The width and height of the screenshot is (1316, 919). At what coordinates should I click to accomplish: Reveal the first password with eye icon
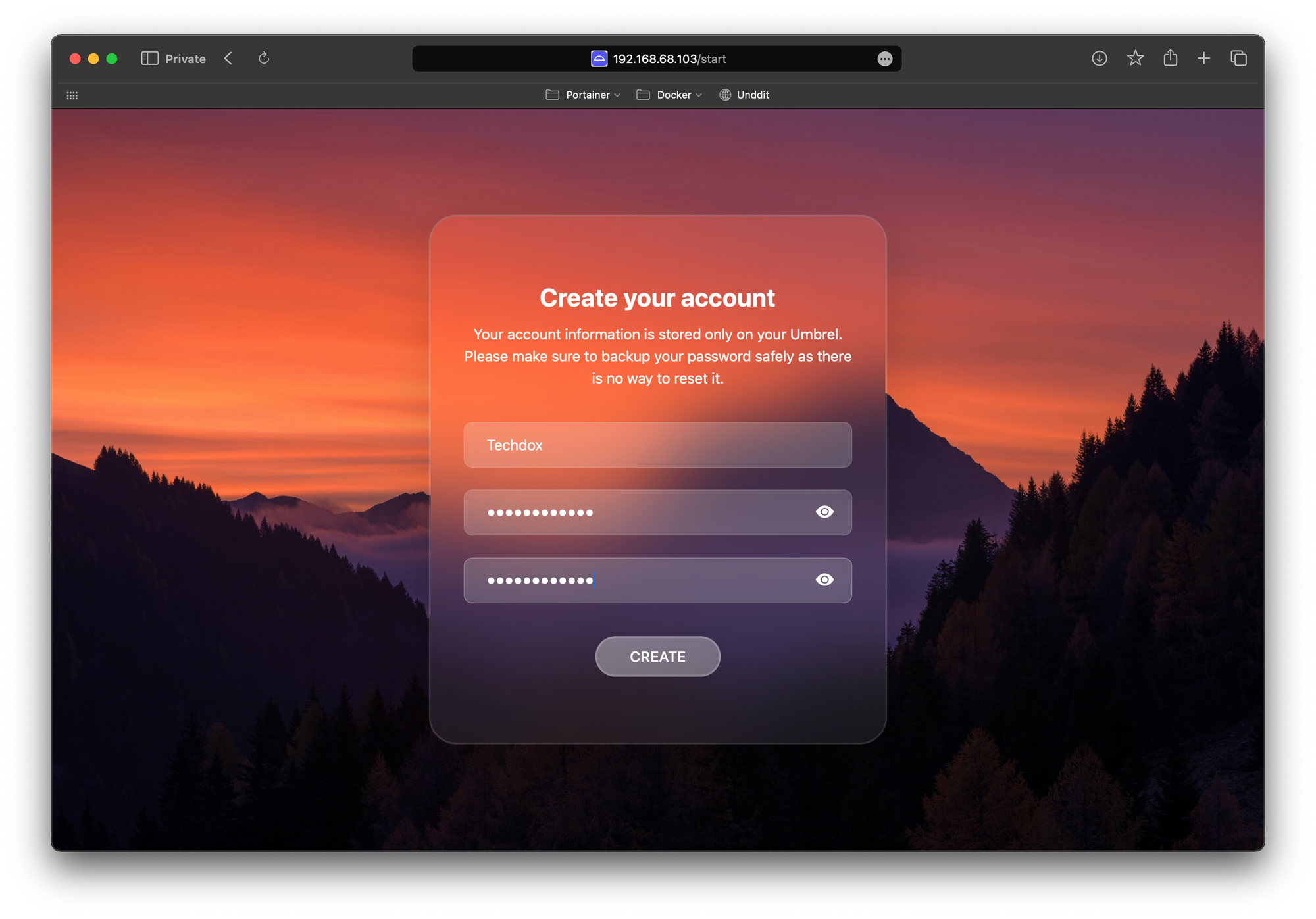pos(824,512)
